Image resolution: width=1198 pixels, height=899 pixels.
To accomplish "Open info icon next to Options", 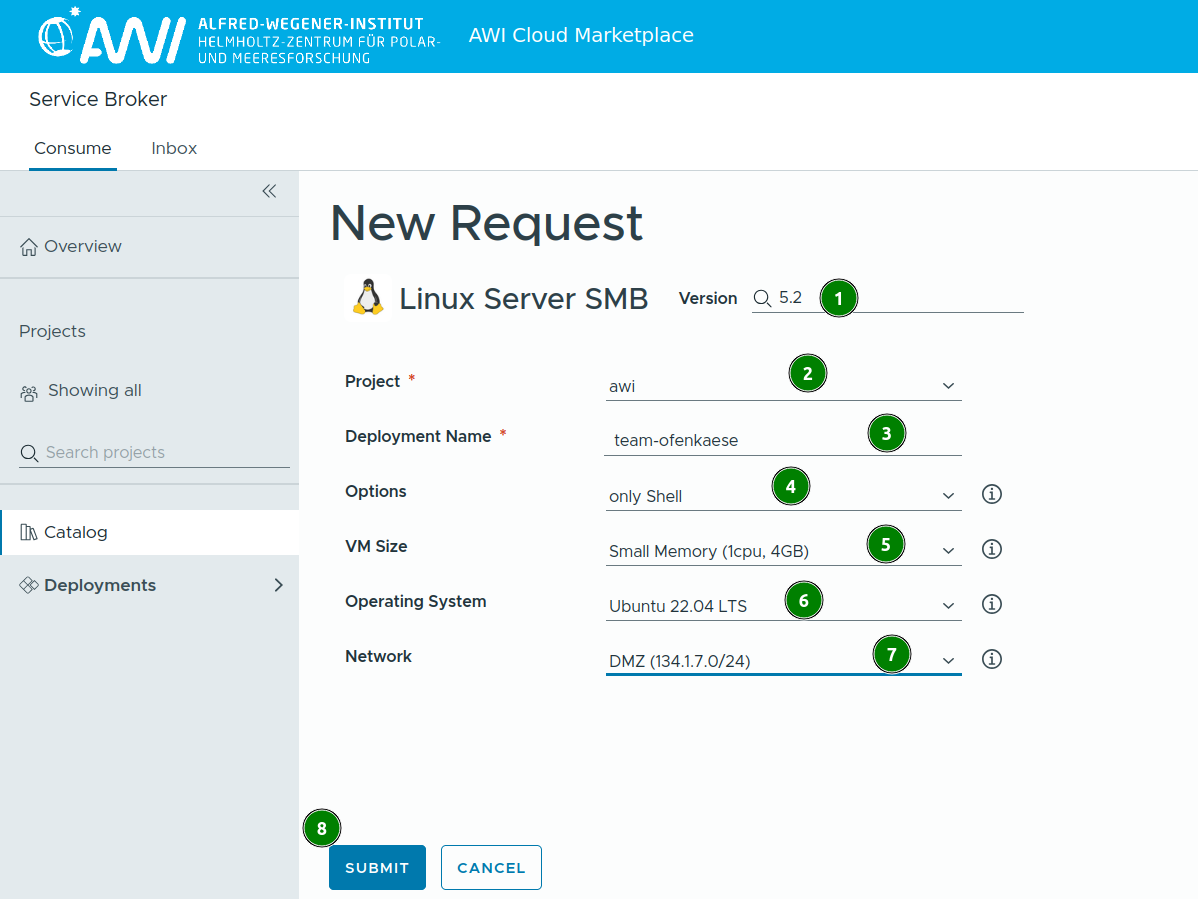I will coord(991,494).
